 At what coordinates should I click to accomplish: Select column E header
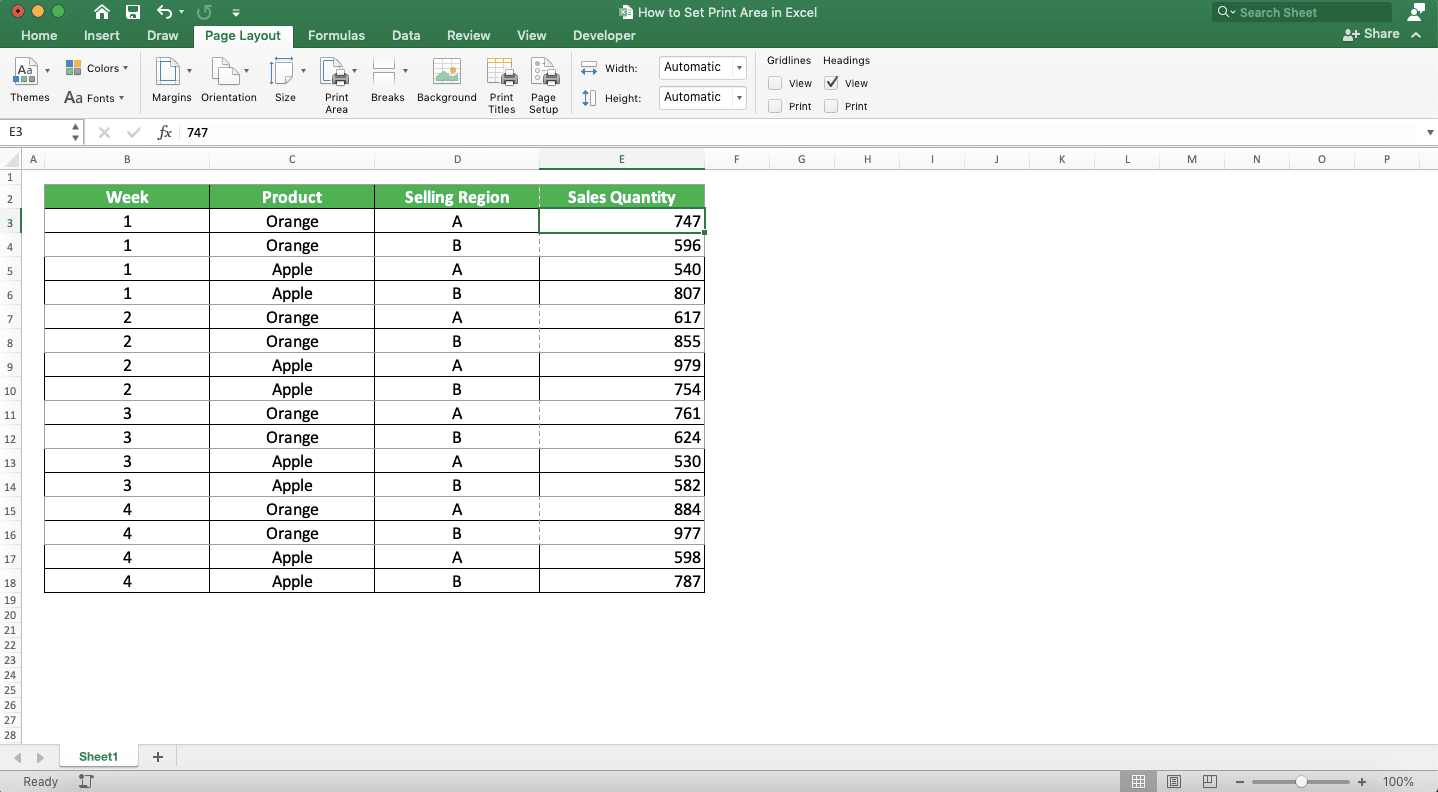(x=621, y=159)
